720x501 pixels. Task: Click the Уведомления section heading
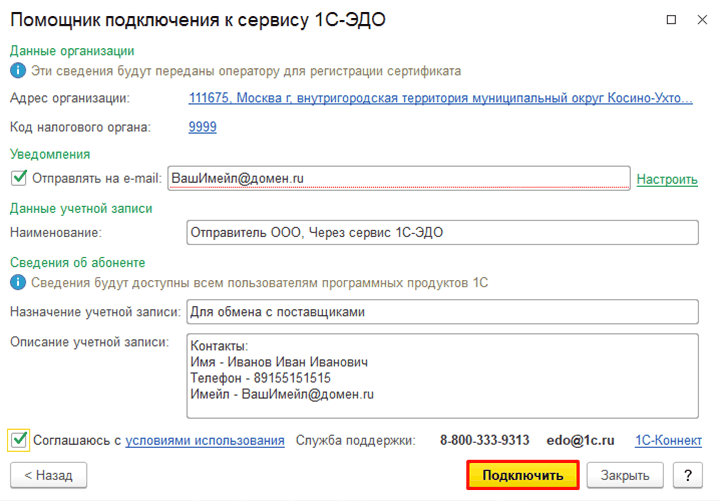click(50, 154)
